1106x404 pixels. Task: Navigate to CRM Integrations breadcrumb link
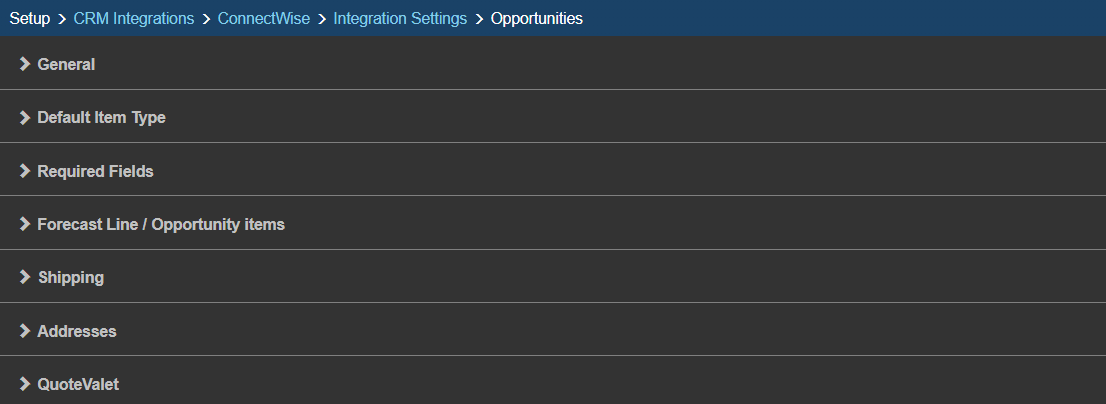coord(134,19)
